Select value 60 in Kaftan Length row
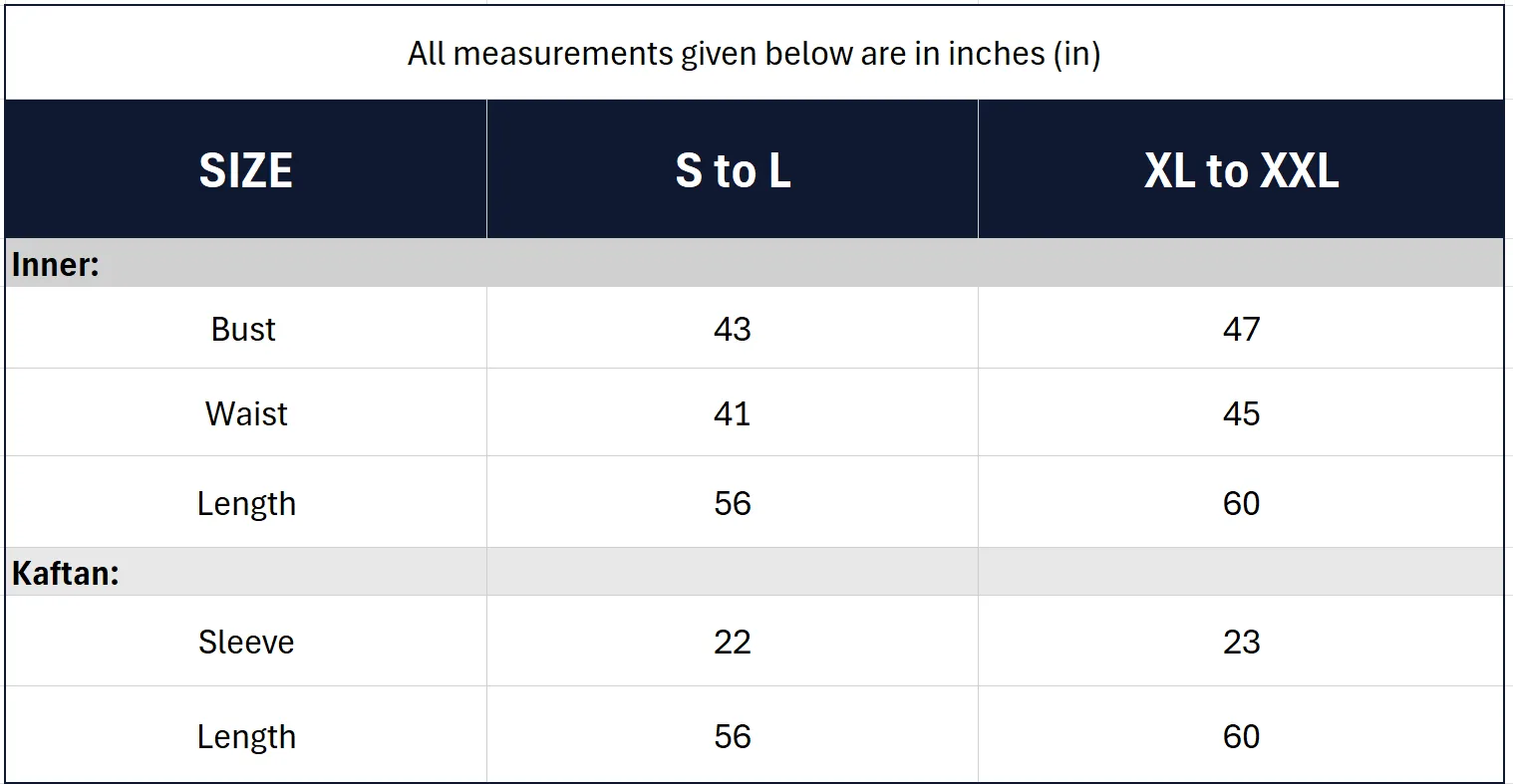The image size is (1513, 784). coord(1241,736)
